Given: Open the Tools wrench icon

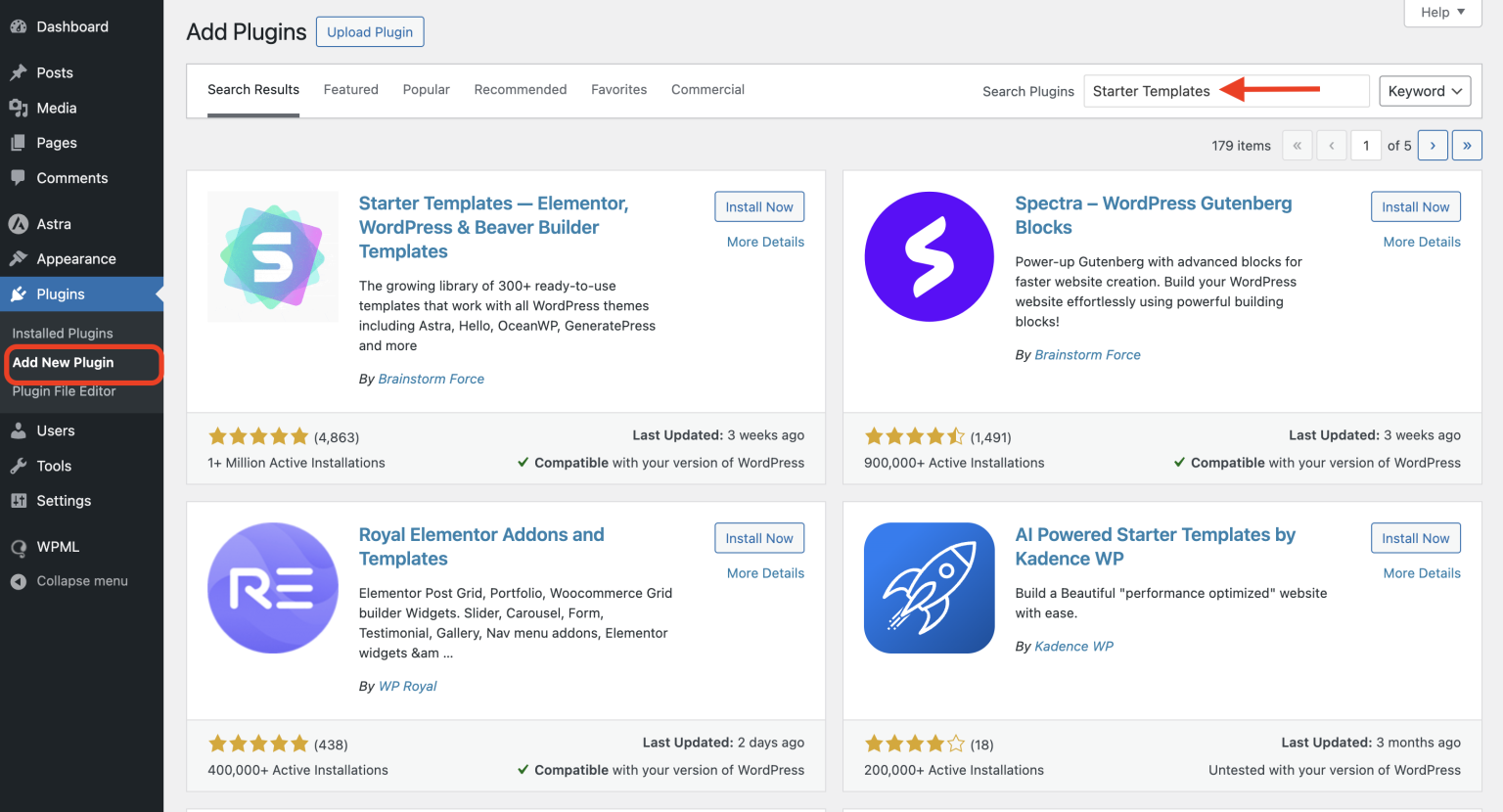Looking at the screenshot, I should pyautogui.click(x=20, y=466).
